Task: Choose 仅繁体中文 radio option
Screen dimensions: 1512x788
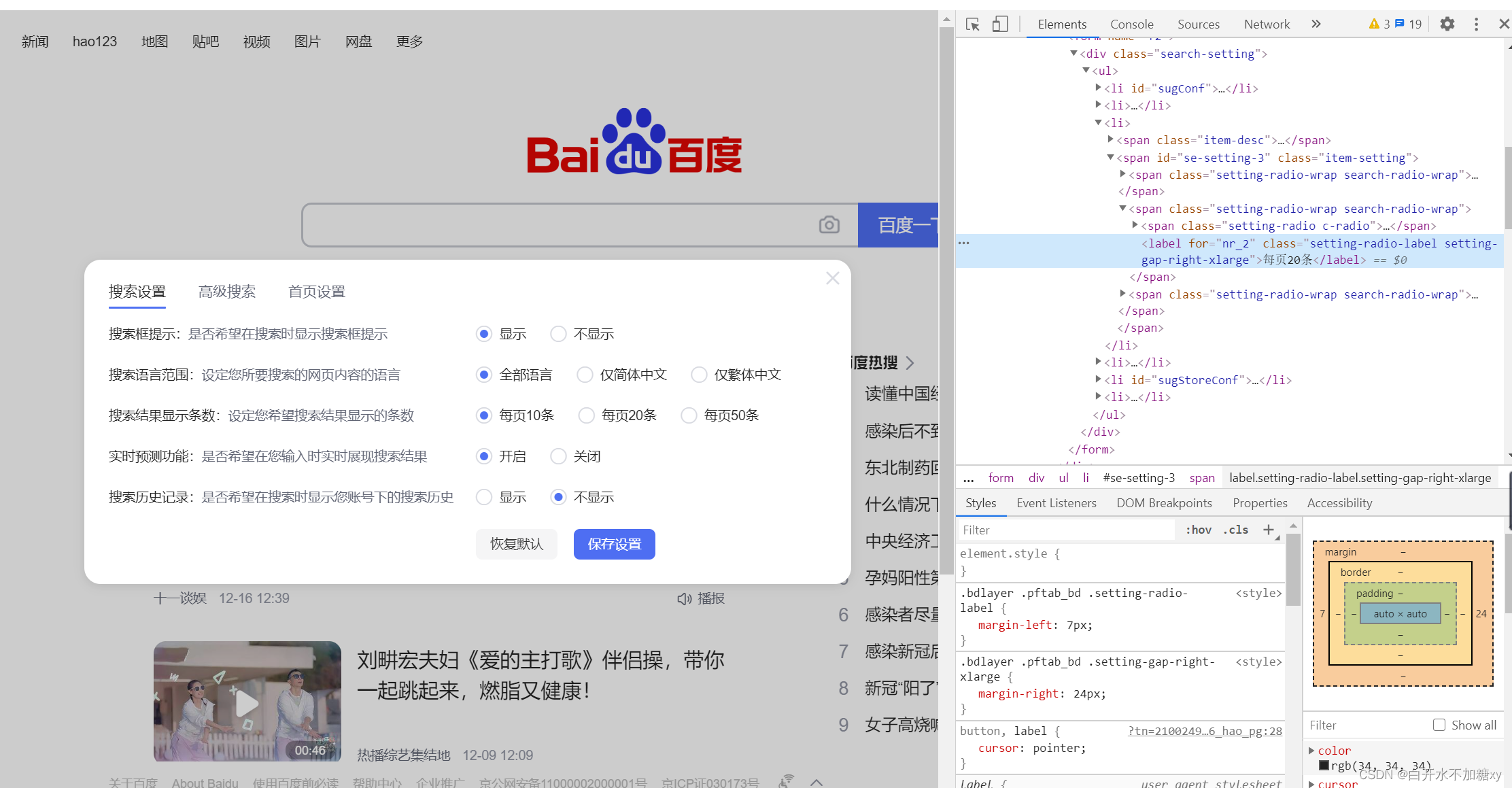Action: coord(699,375)
